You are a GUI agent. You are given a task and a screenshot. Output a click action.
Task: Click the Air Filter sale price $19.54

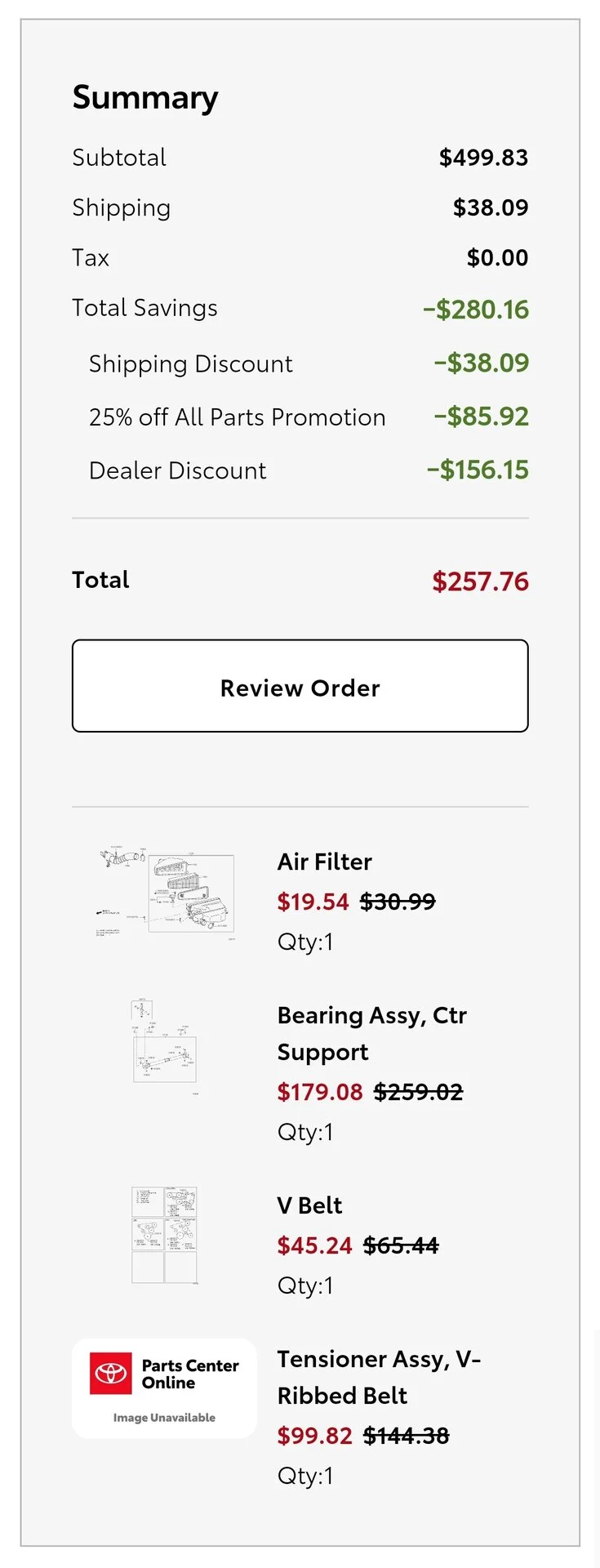click(313, 902)
